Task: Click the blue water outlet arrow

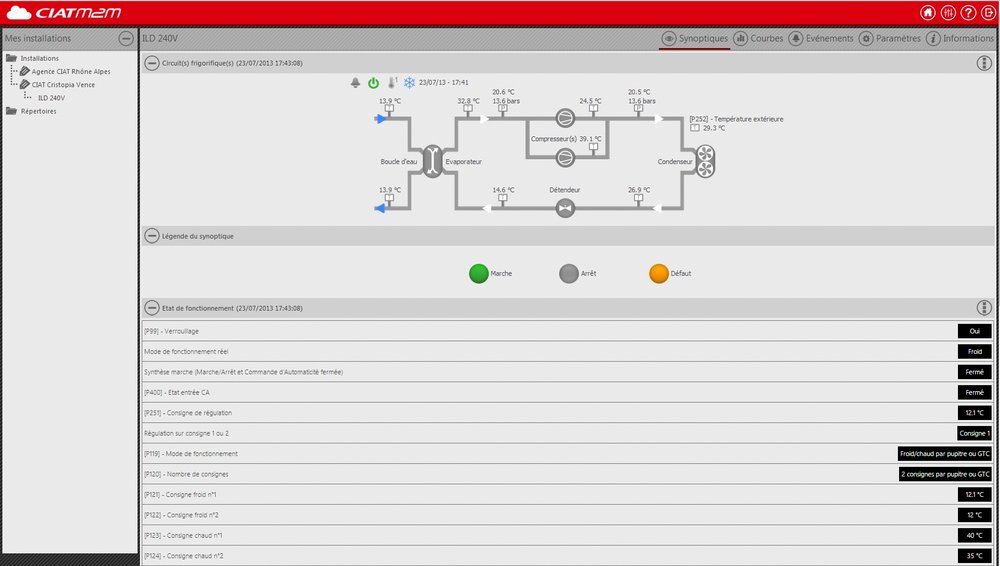Action: 380,208
